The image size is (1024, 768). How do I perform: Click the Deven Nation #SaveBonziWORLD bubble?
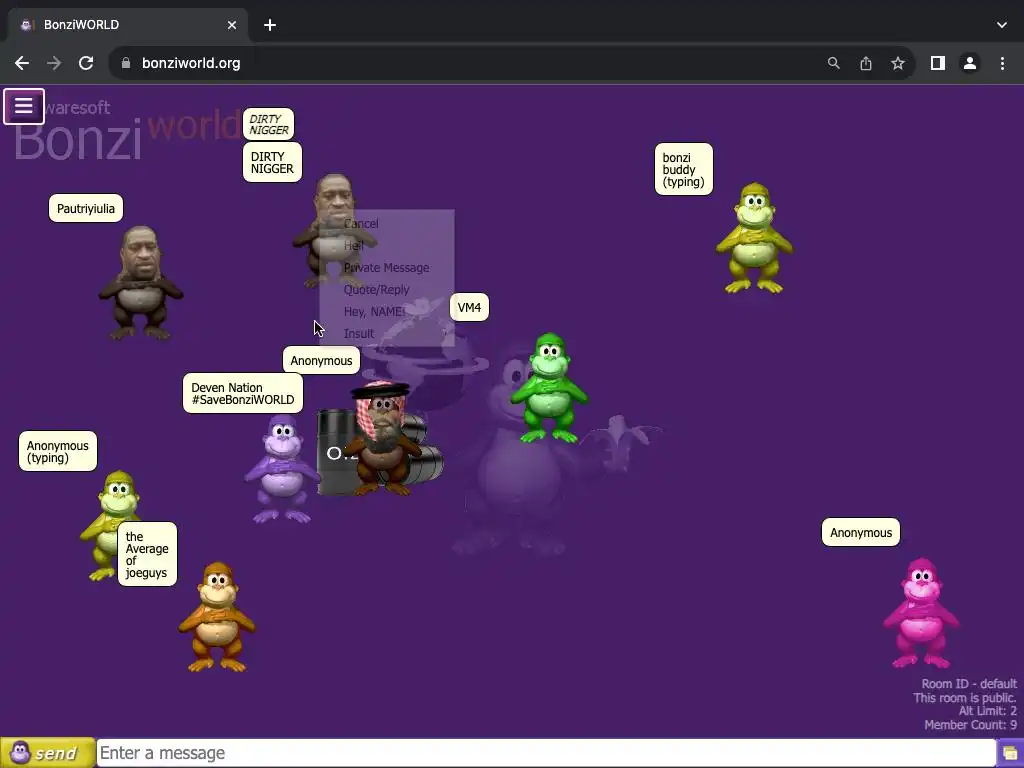(243, 393)
